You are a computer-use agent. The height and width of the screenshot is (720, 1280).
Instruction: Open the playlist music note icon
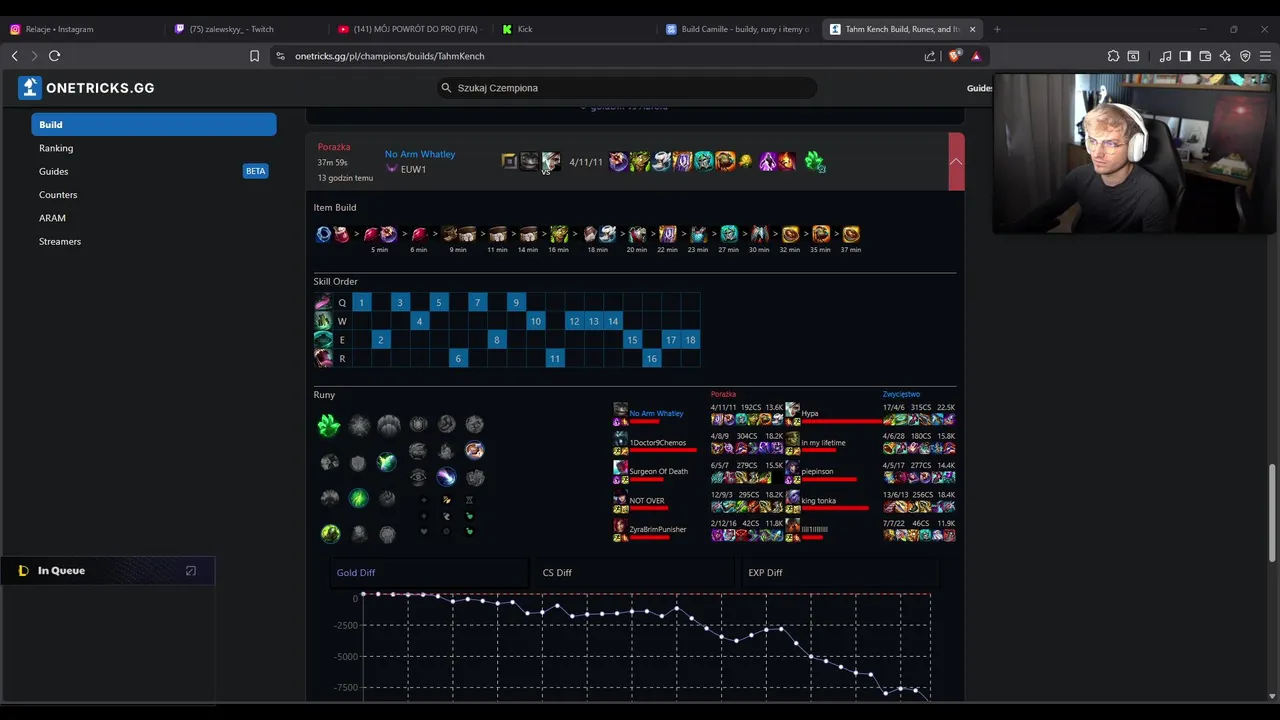coord(1165,56)
